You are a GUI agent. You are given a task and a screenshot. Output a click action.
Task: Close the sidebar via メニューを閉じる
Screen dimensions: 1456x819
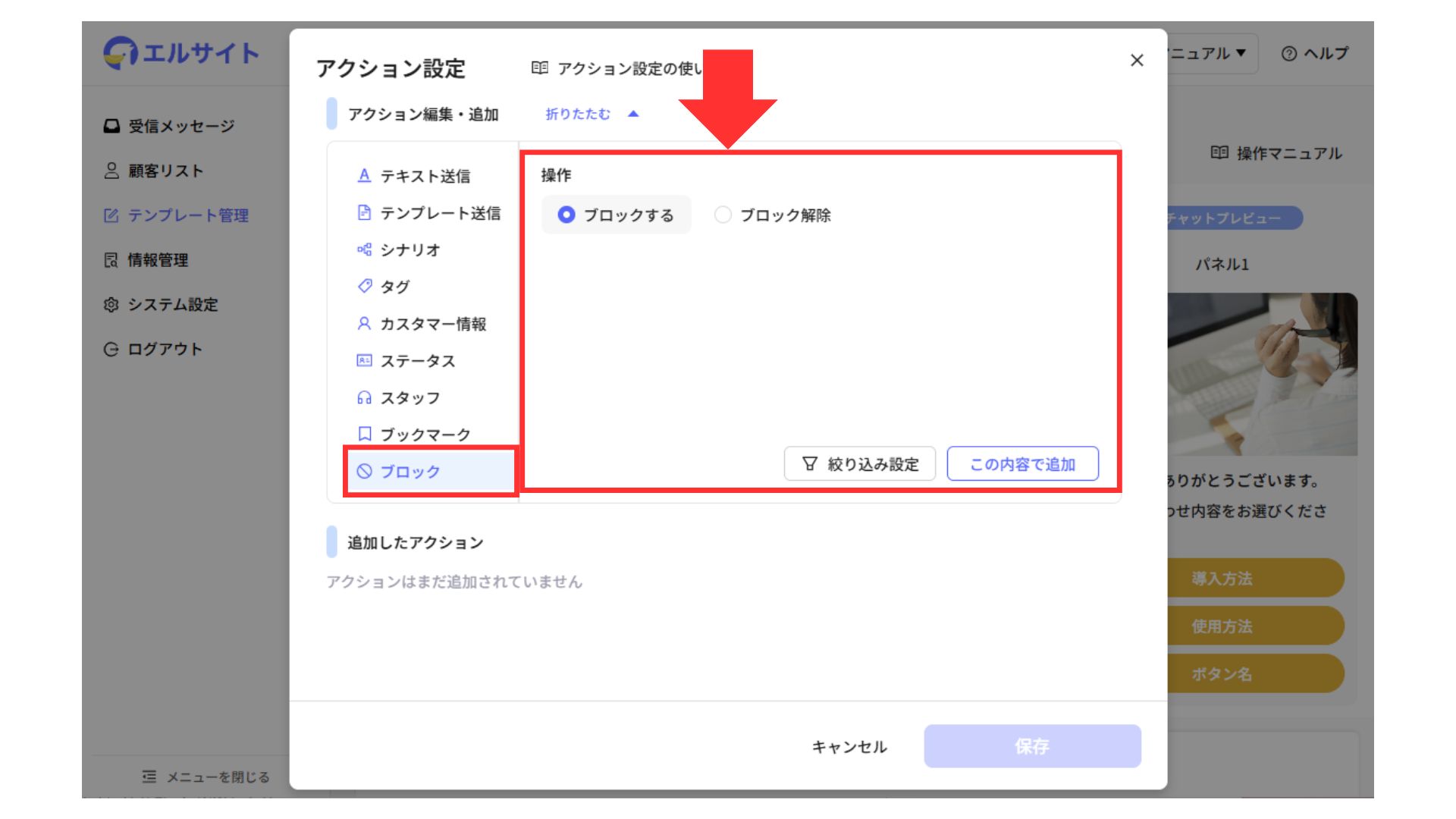click(206, 777)
